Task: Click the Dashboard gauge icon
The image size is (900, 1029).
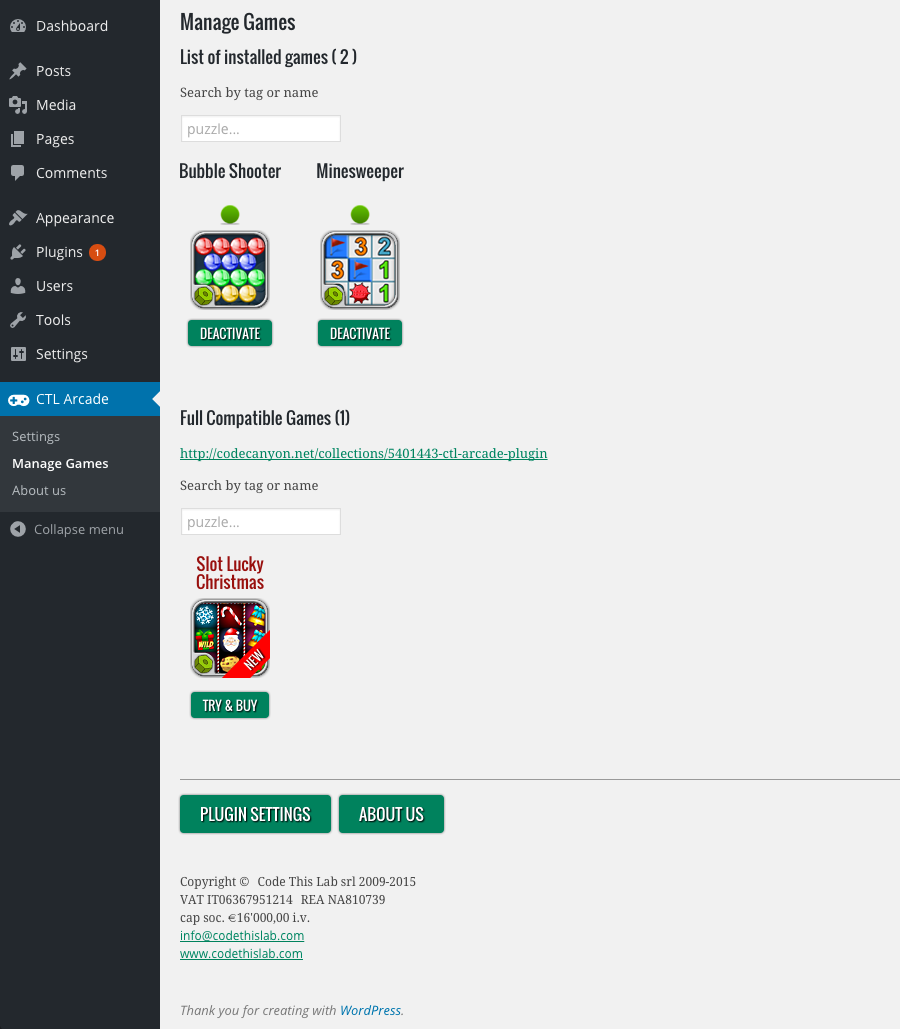Action: [18, 26]
